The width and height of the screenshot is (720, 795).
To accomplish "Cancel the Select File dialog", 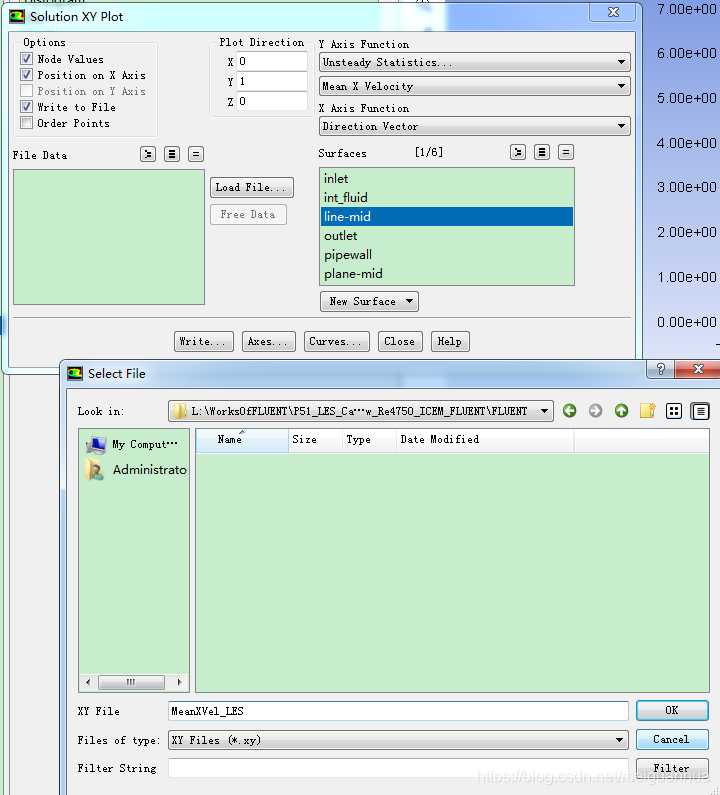I will pos(672,739).
